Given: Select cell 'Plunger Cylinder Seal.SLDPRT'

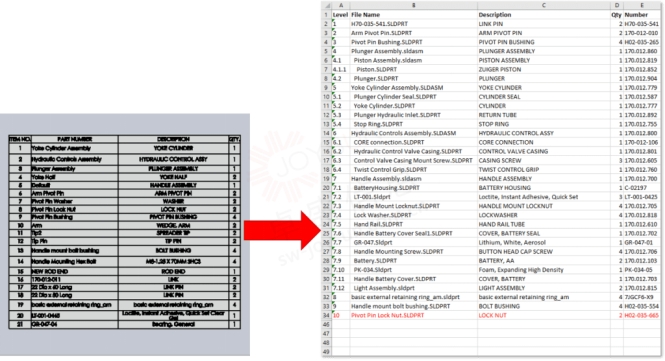Looking at the screenshot, I should pos(414,97).
